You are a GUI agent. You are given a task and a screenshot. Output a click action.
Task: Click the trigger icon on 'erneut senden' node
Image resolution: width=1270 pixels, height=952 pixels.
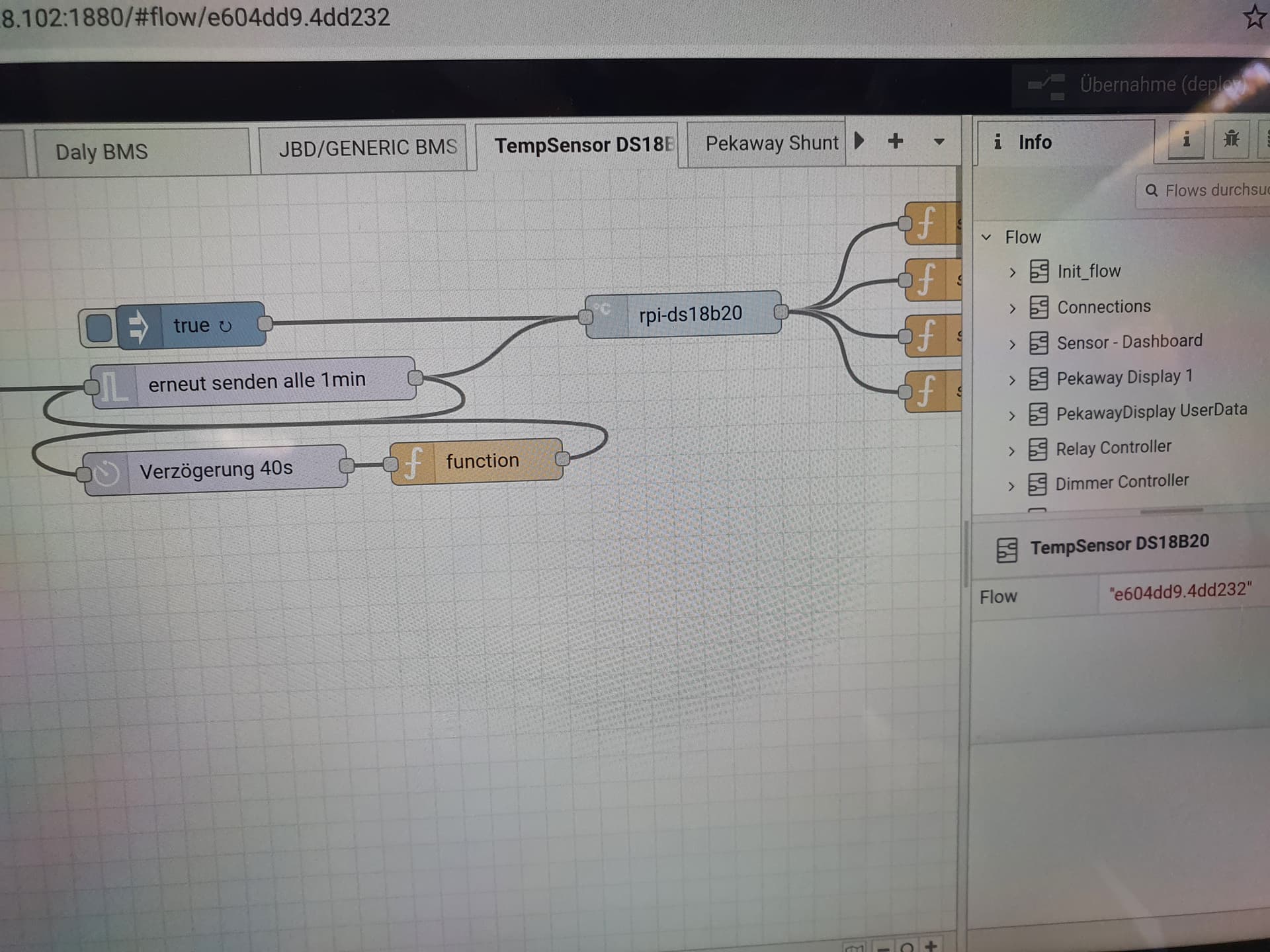click(115, 387)
